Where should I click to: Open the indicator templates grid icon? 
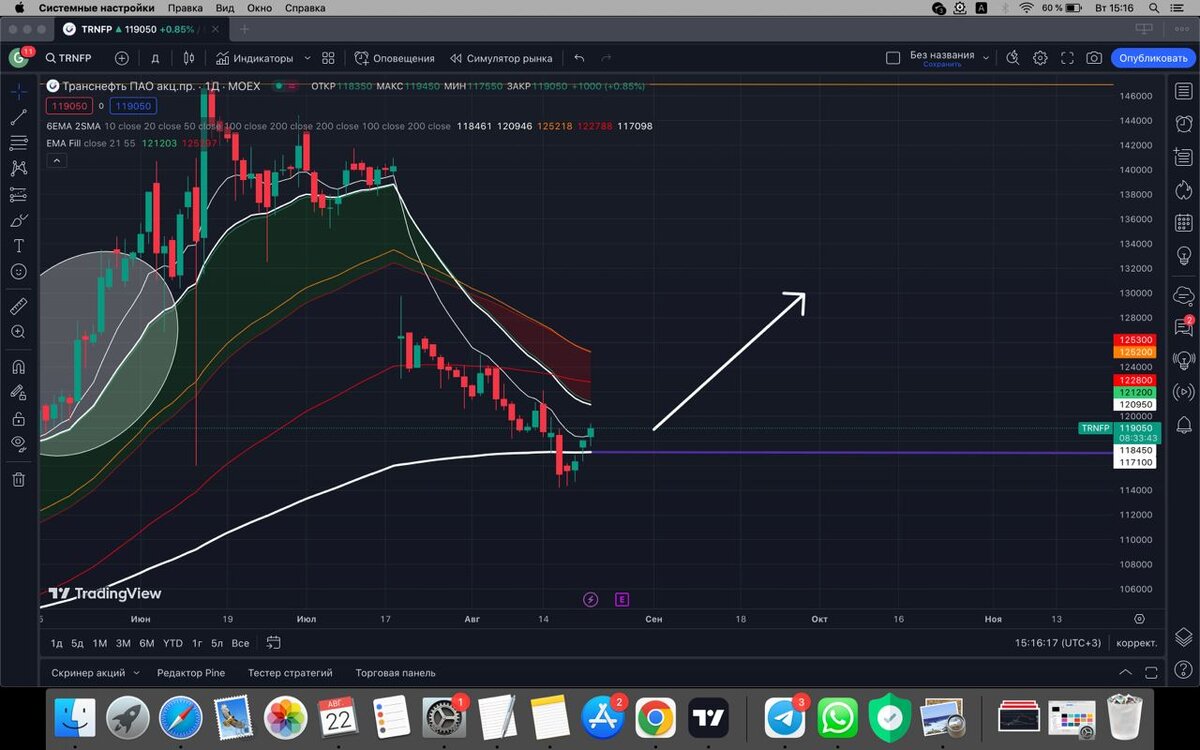tap(328, 58)
